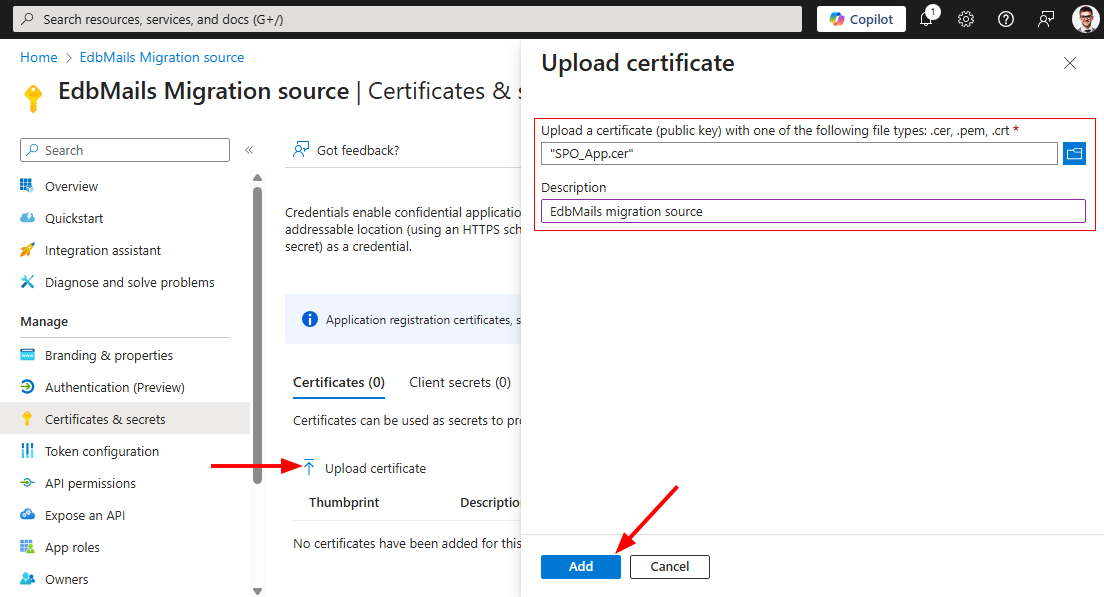Click the Home breadcrumb link

tap(39, 58)
